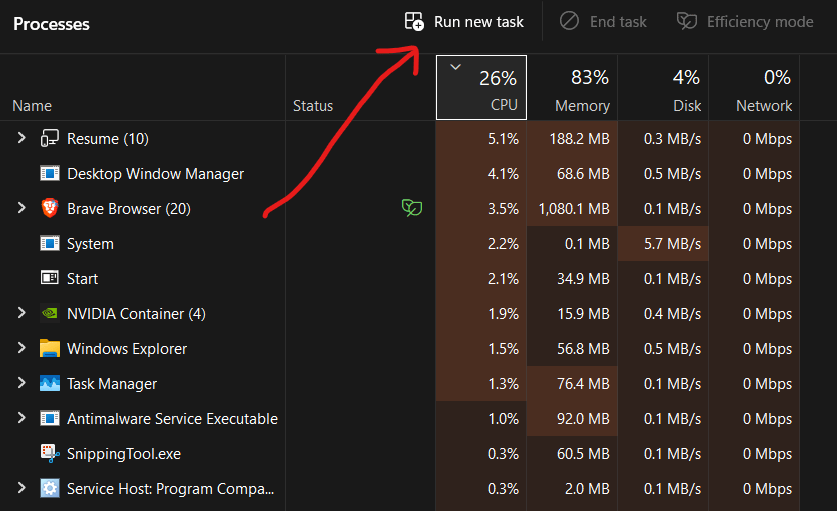Click green efficiency leaf on Brave Browser row
Image resolution: width=837 pixels, height=511 pixels.
412,208
